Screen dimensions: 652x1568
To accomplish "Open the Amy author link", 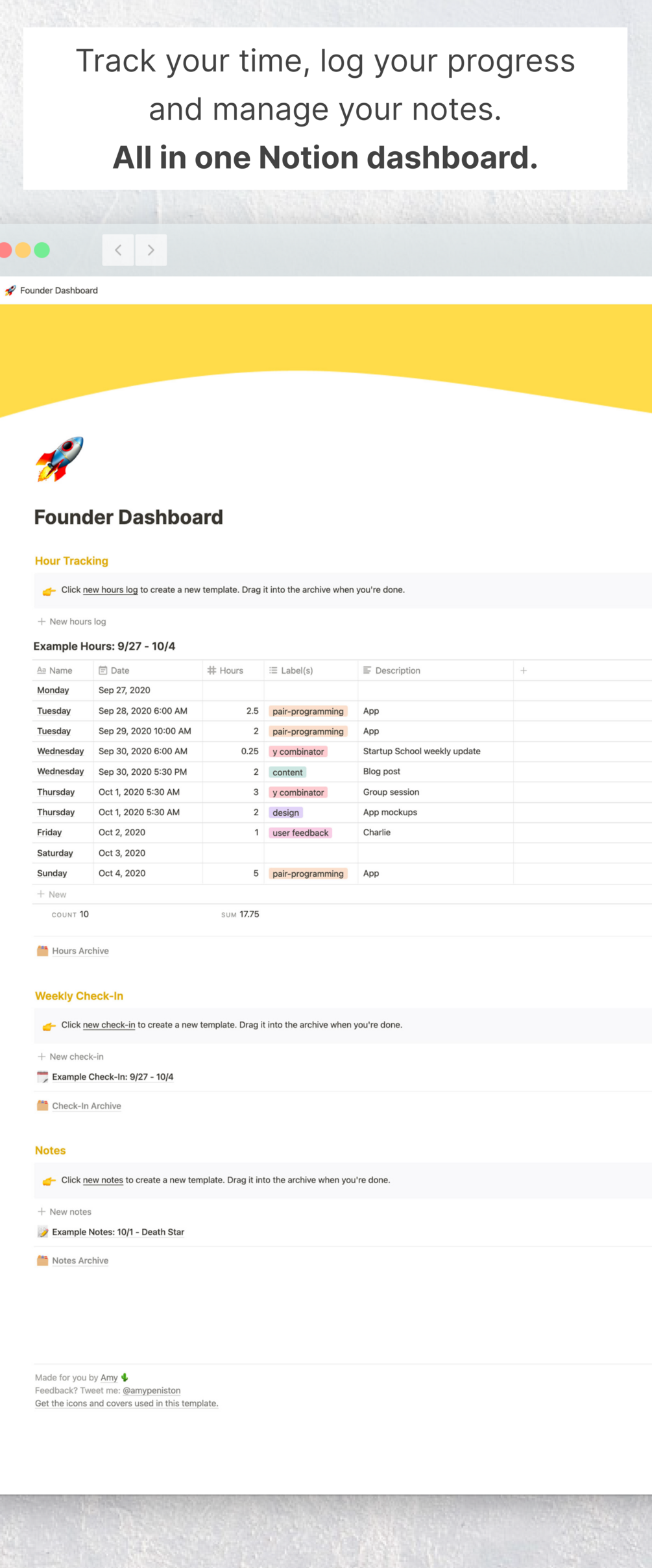I will [109, 1377].
